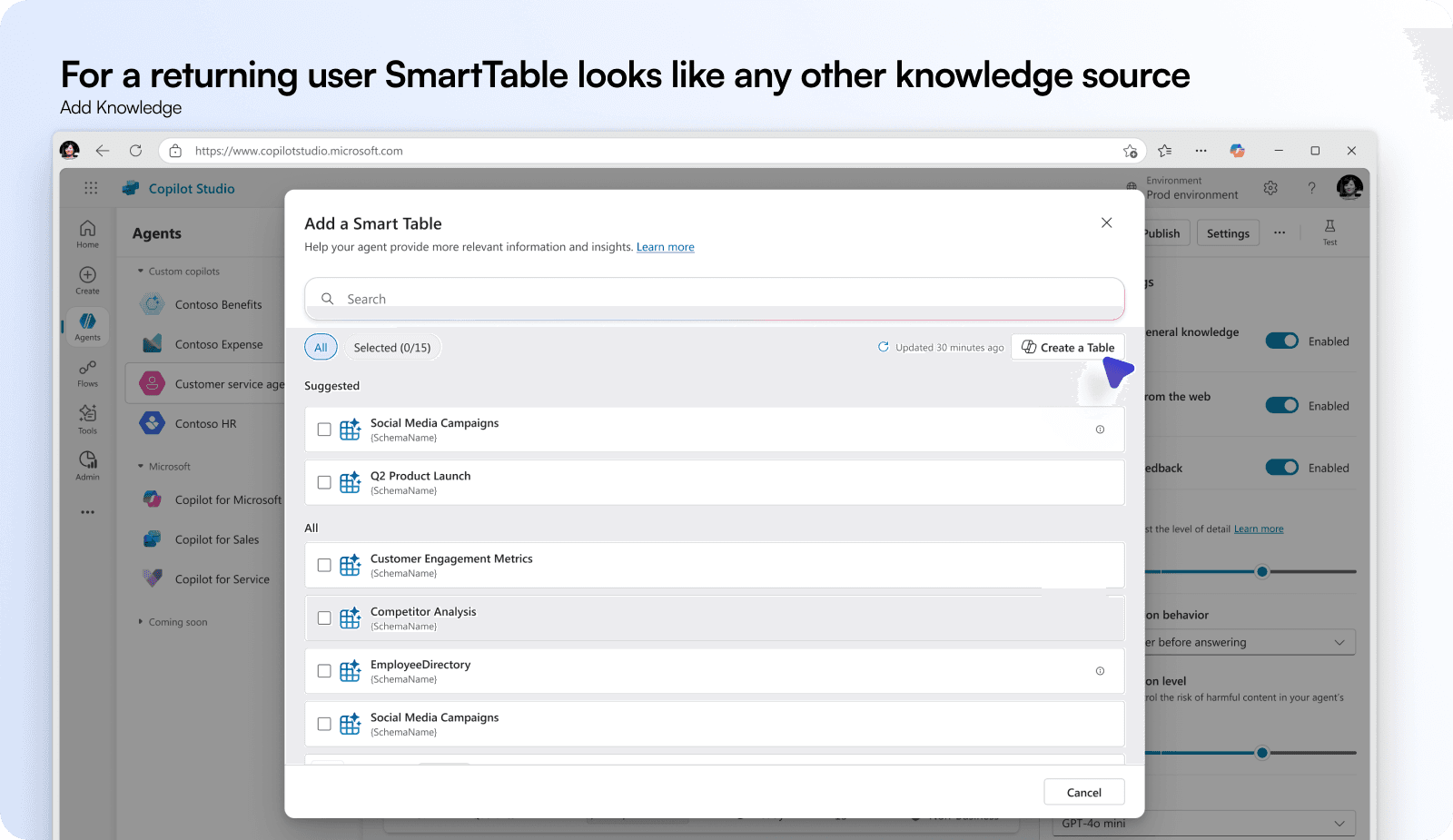Screen dimensions: 1453x840
Task: Open Home in the left sidebar
Action: [x=87, y=233]
